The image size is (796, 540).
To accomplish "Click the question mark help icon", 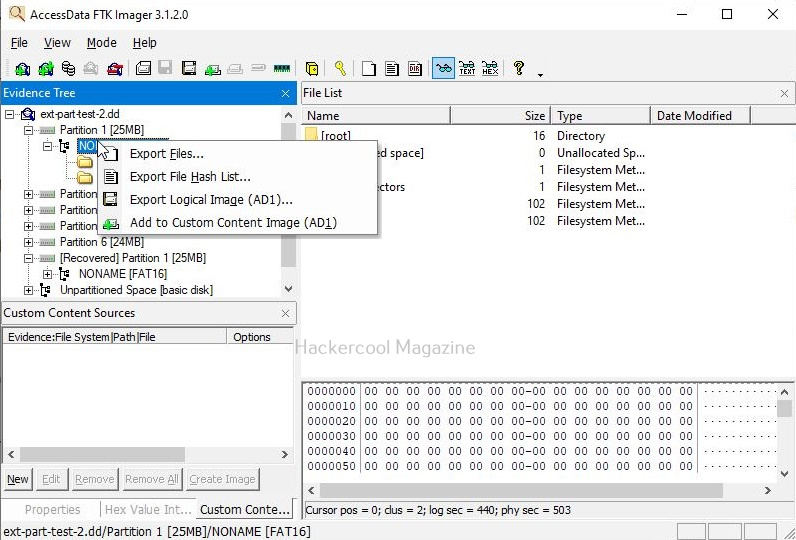I will (x=519, y=68).
